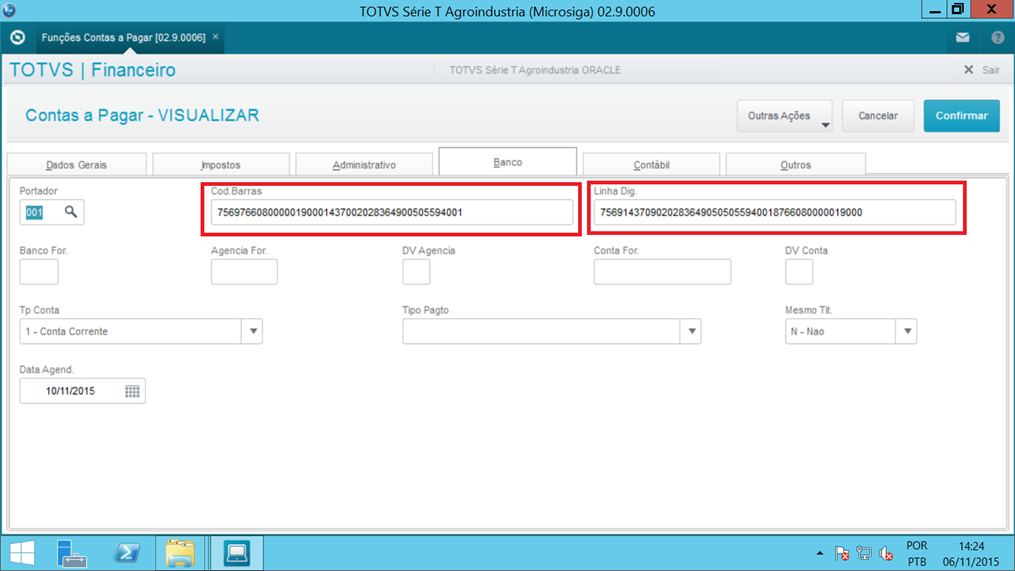Expand the Outras Ações menu button
The width and height of the screenshot is (1015, 571).
pyautogui.click(x=785, y=116)
